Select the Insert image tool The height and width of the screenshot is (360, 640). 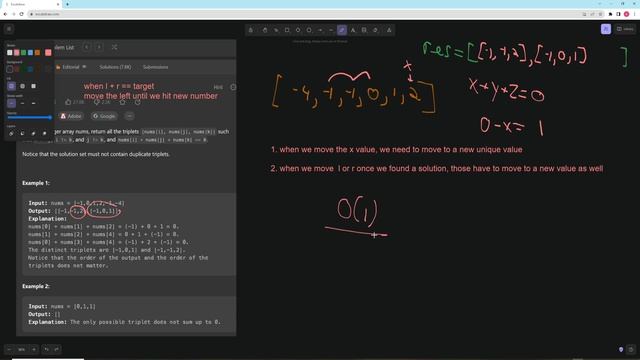point(364,30)
